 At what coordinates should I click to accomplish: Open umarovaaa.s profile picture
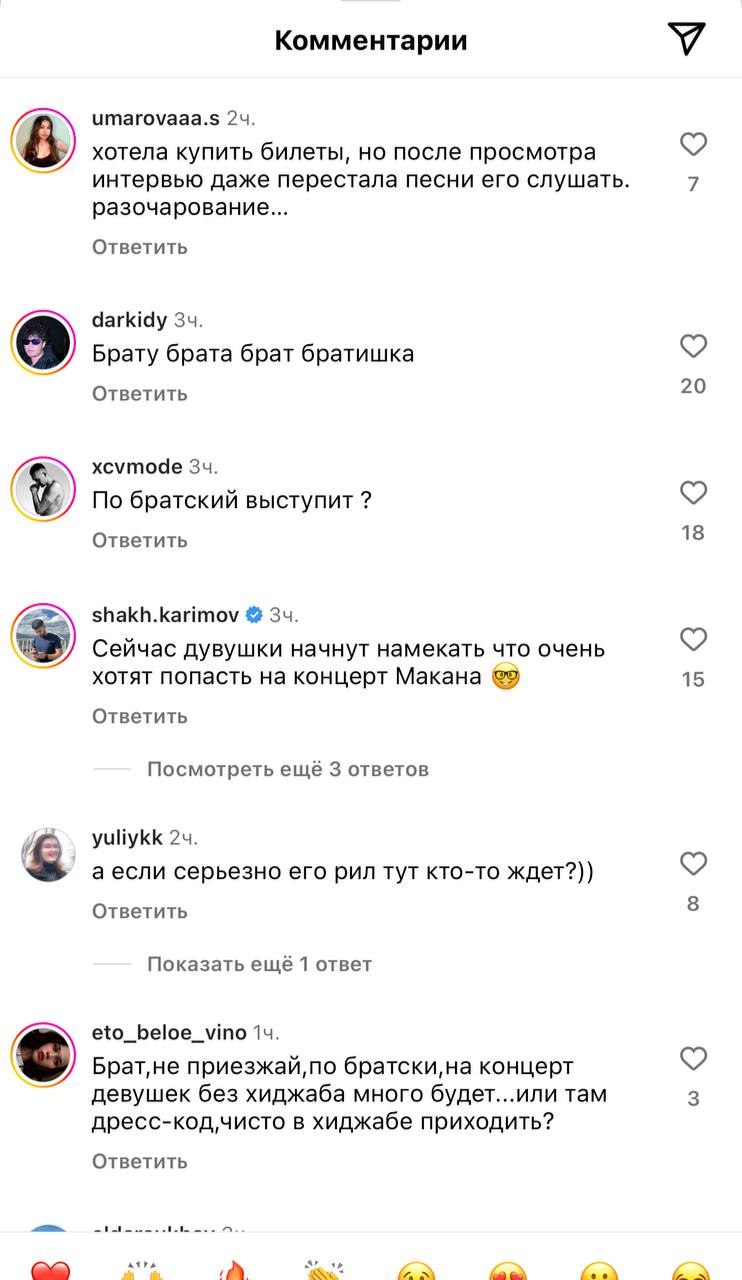(x=43, y=142)
